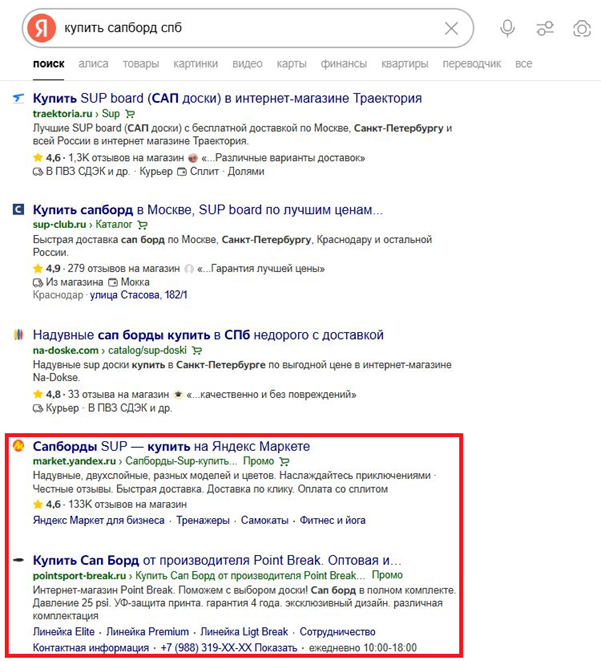Click the cart icon beside catalog/sup-doski
This screenshot has height=661, width=601.
click(x=197, y=351)
